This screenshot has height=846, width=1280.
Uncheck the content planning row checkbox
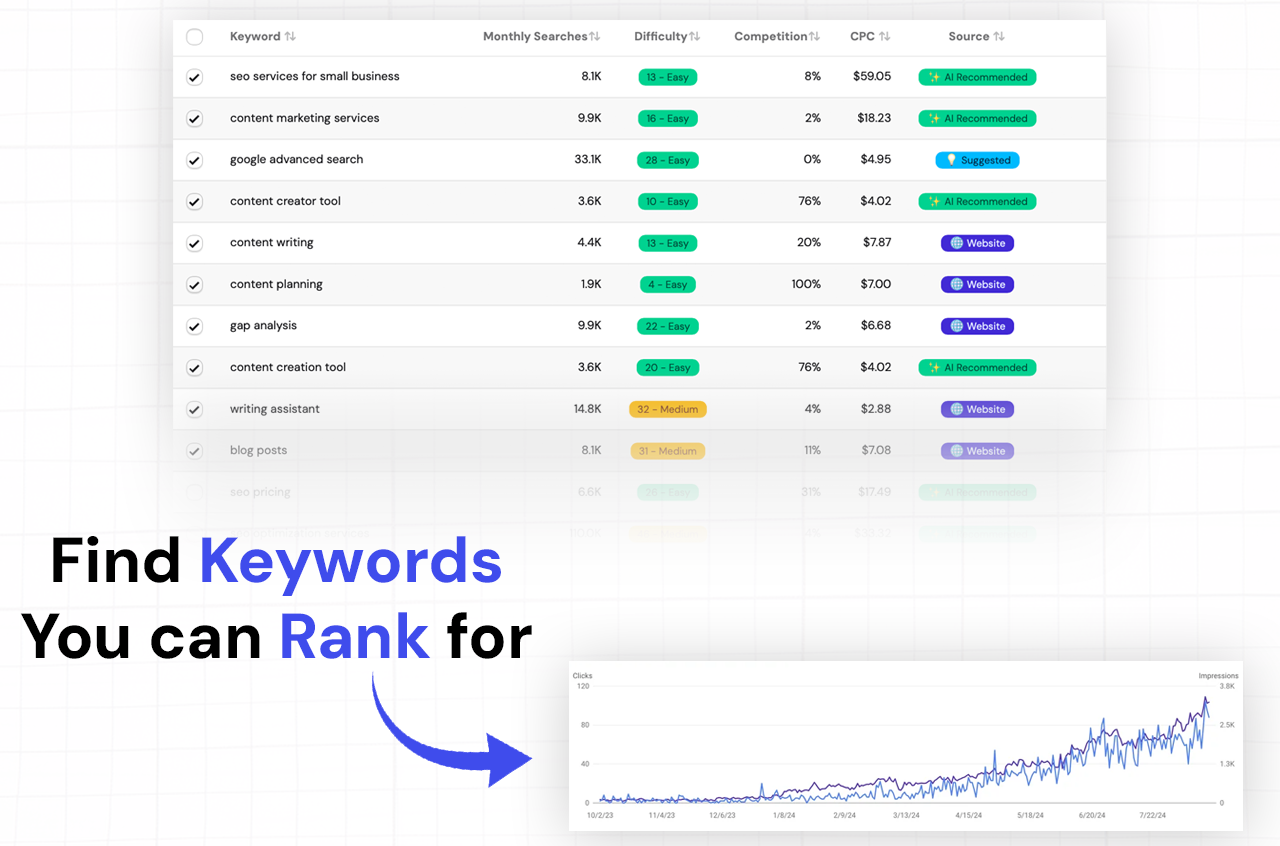pos(194,284)
